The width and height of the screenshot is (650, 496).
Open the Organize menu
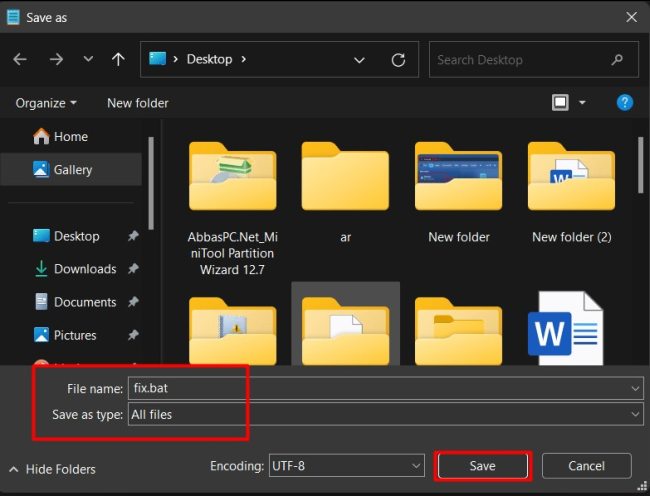pos(46,103)
